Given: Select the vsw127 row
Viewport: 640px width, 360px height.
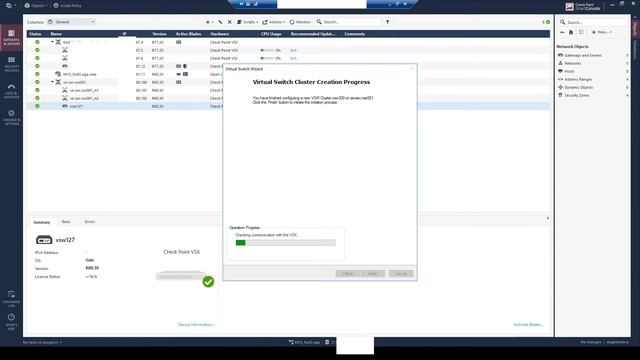Looking at the screenshot, I should [76, 106].
